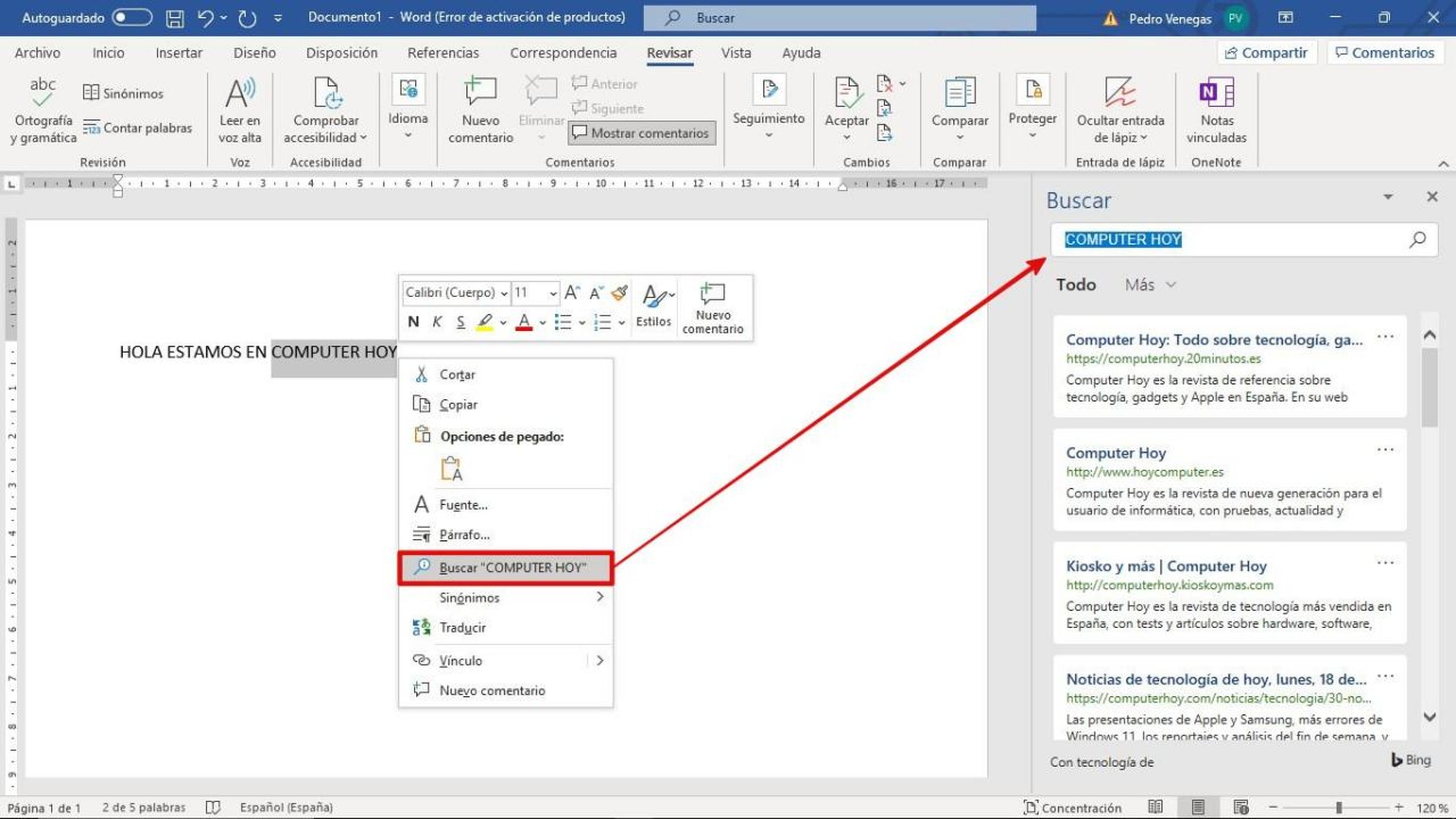Click the Redo icon in title bar
The height and width of the screenshot is (819, 1456).
[247, 18]
